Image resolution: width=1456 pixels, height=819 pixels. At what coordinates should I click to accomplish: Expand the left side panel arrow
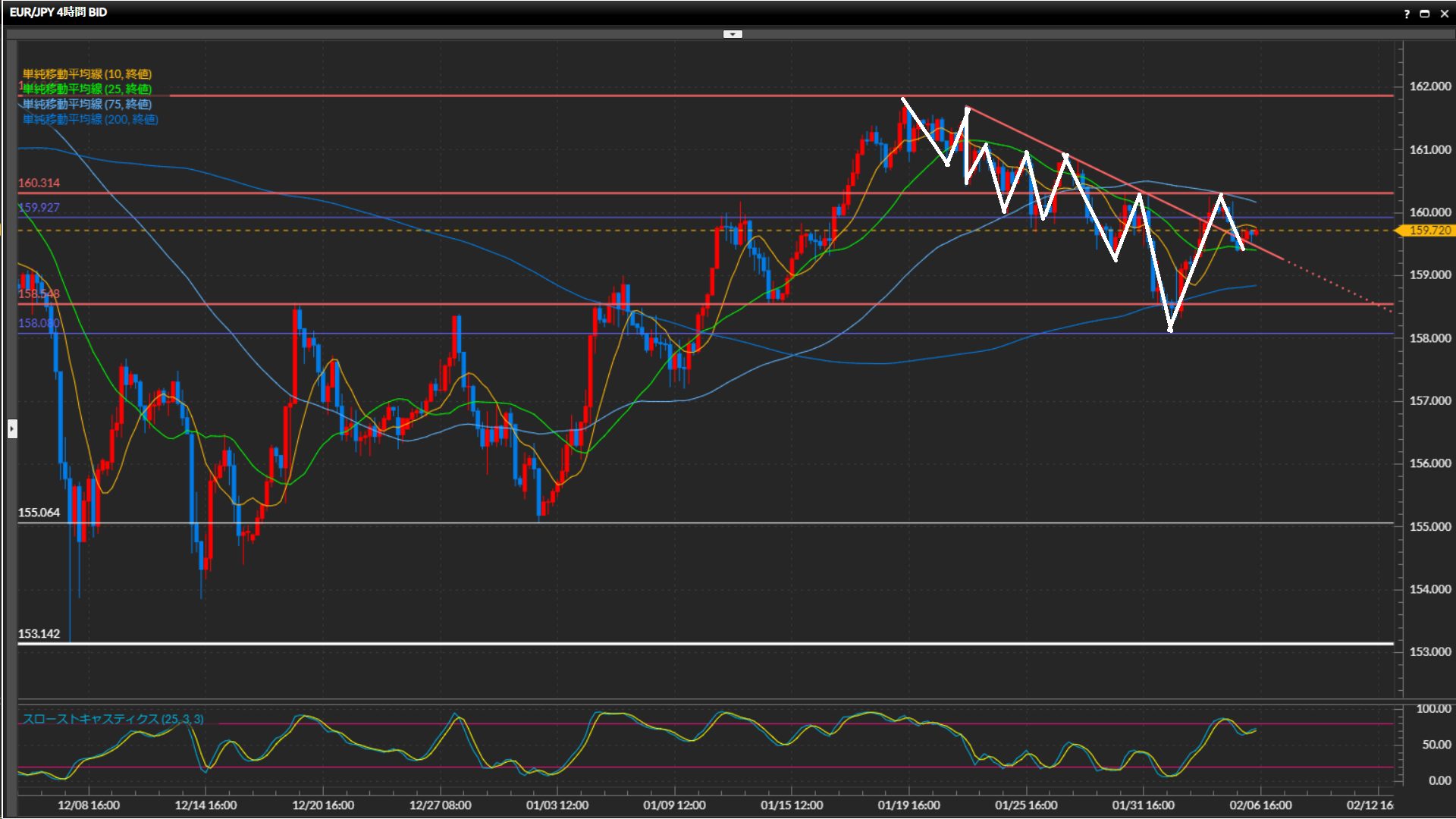point(12,429)
